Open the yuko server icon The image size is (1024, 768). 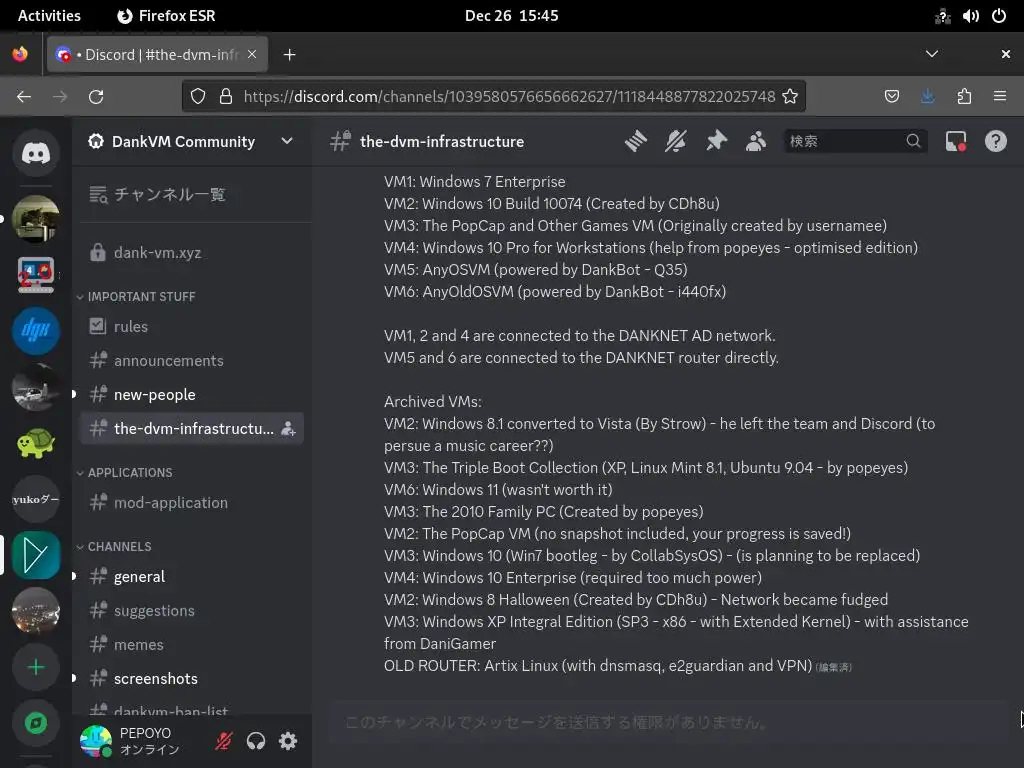coord(36,500)
